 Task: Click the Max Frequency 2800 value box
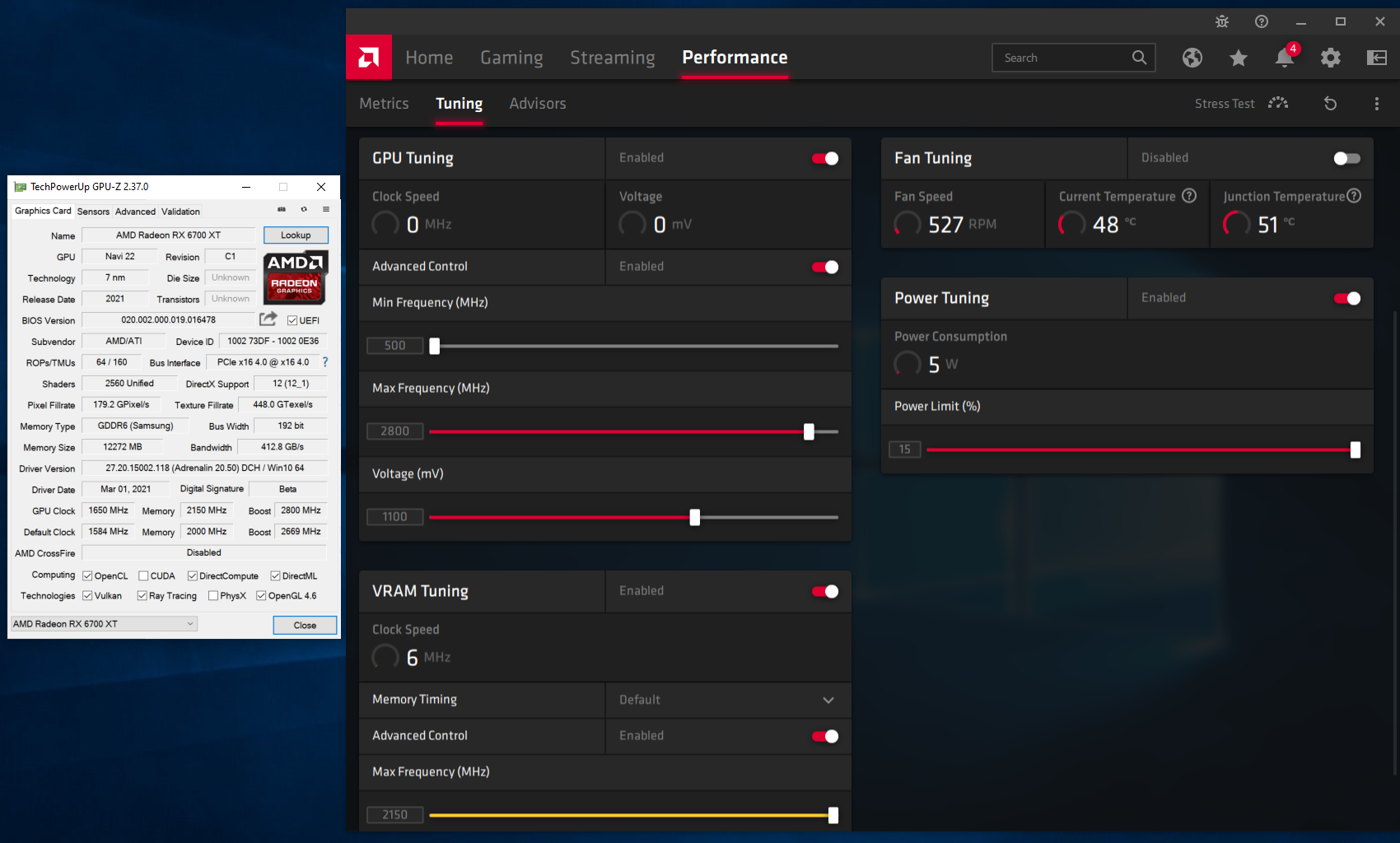395,431
